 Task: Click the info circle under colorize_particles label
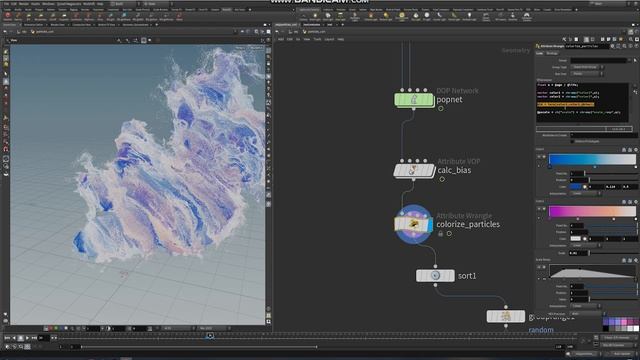(449, 233)
